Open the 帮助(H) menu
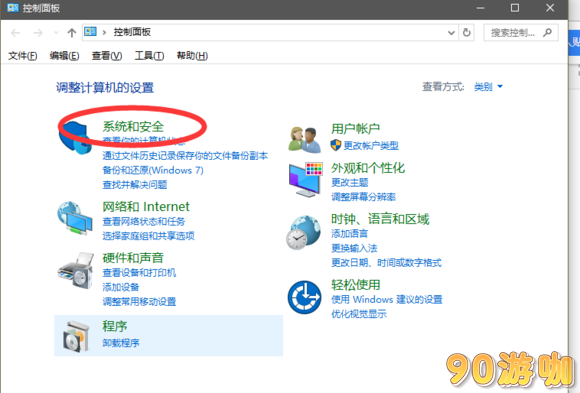This screenshot has height=393, width=580. (192, 56)
